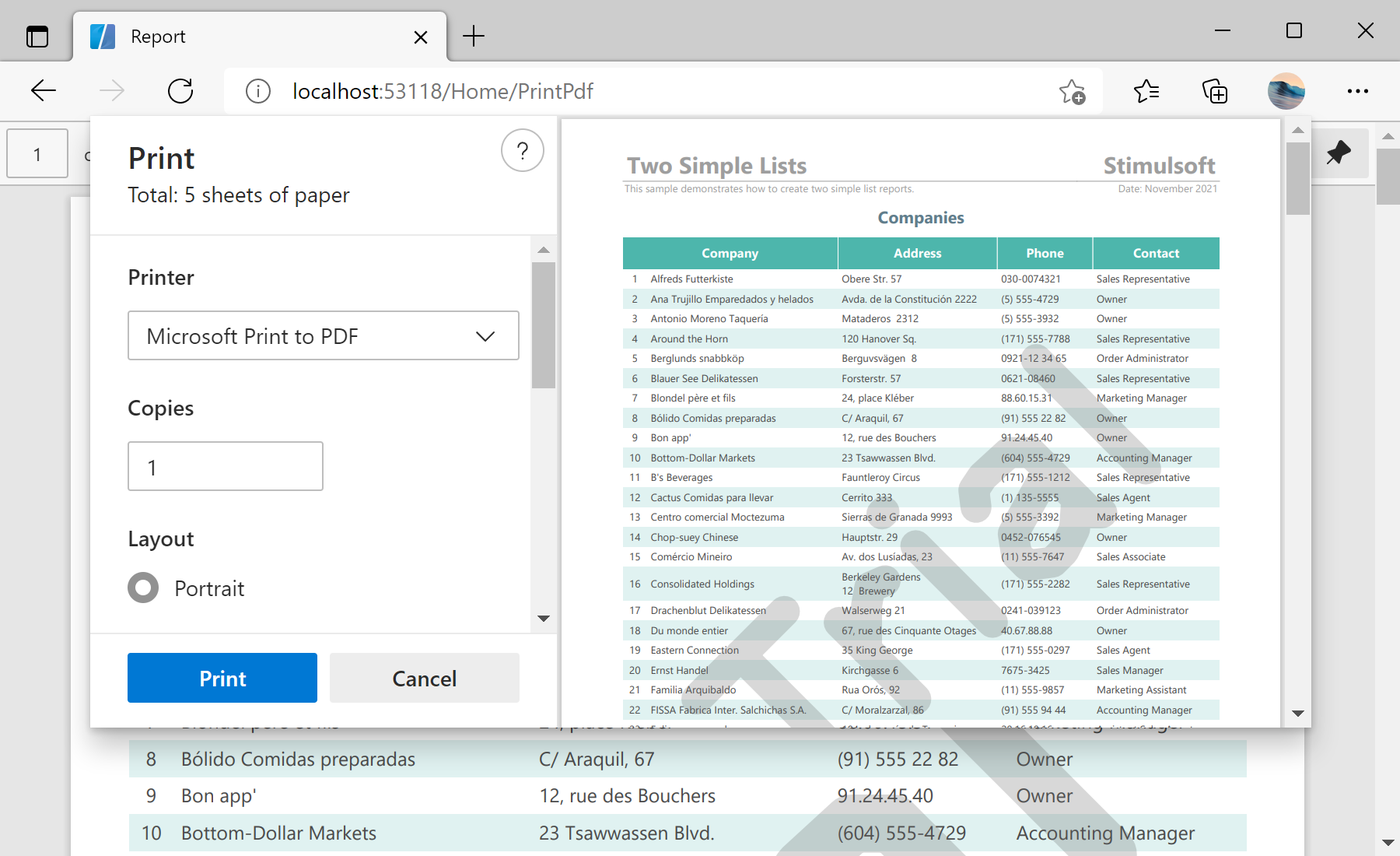The height and width of the screenshot is (856, 1400).
Task: Click the page scrollbar down arrow
Action: point(1388,843)
